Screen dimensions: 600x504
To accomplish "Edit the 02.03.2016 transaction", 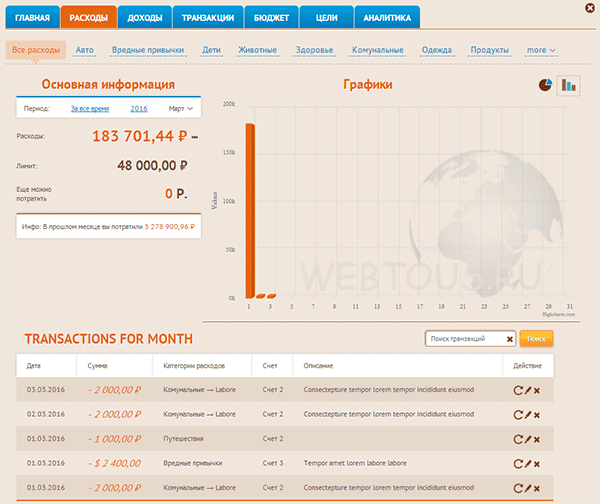I will (x=528, y=415).
